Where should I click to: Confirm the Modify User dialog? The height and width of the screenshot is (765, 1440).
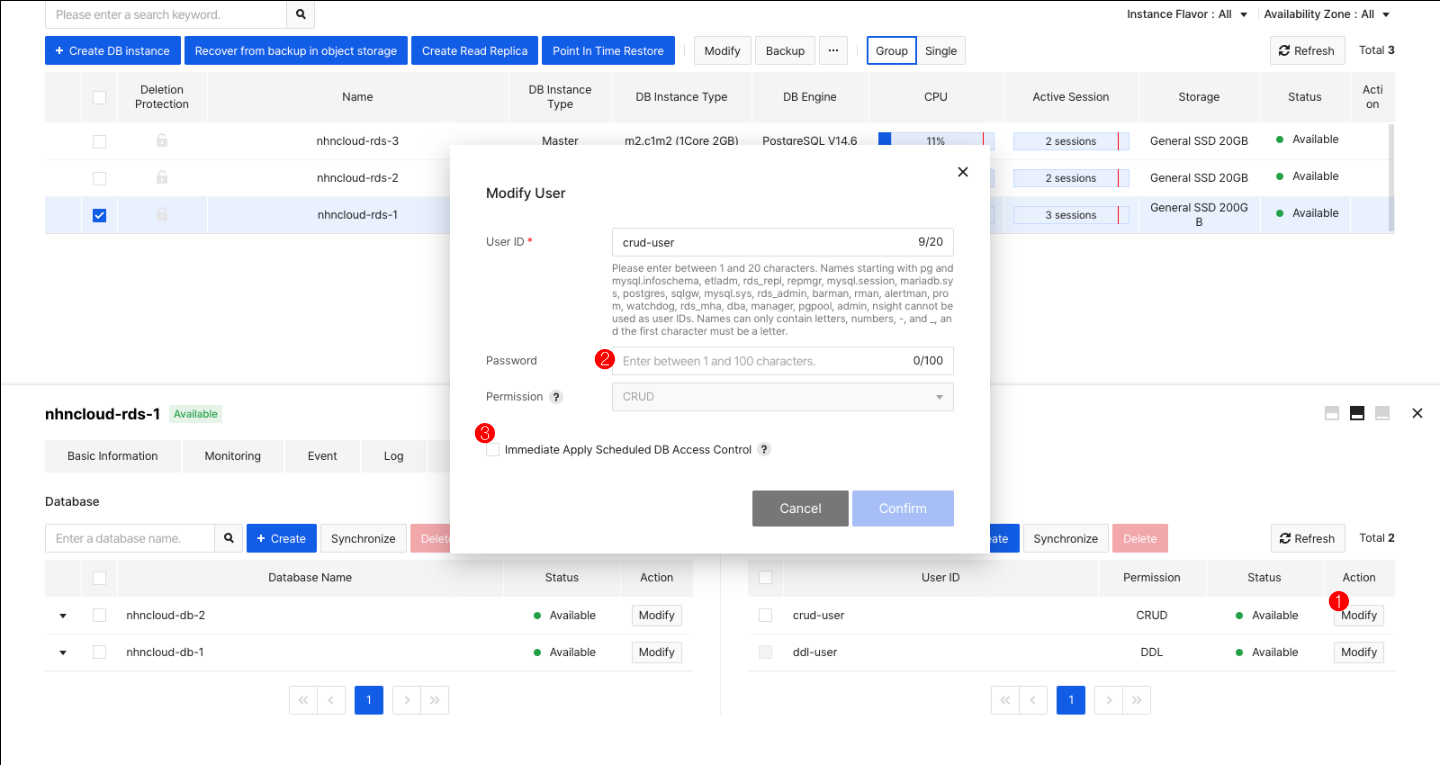903,508
